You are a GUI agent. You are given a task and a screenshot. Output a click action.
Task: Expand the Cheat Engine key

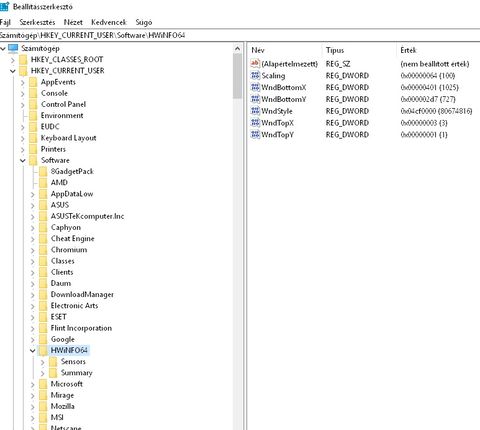click(33, 239)
